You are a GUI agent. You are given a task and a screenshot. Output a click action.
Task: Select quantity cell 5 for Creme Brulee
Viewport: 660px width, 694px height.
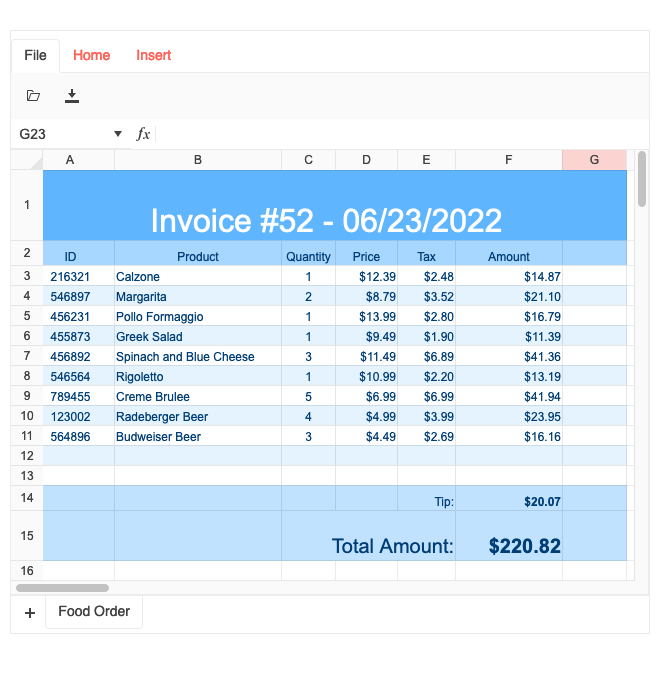tap(309, 396)
